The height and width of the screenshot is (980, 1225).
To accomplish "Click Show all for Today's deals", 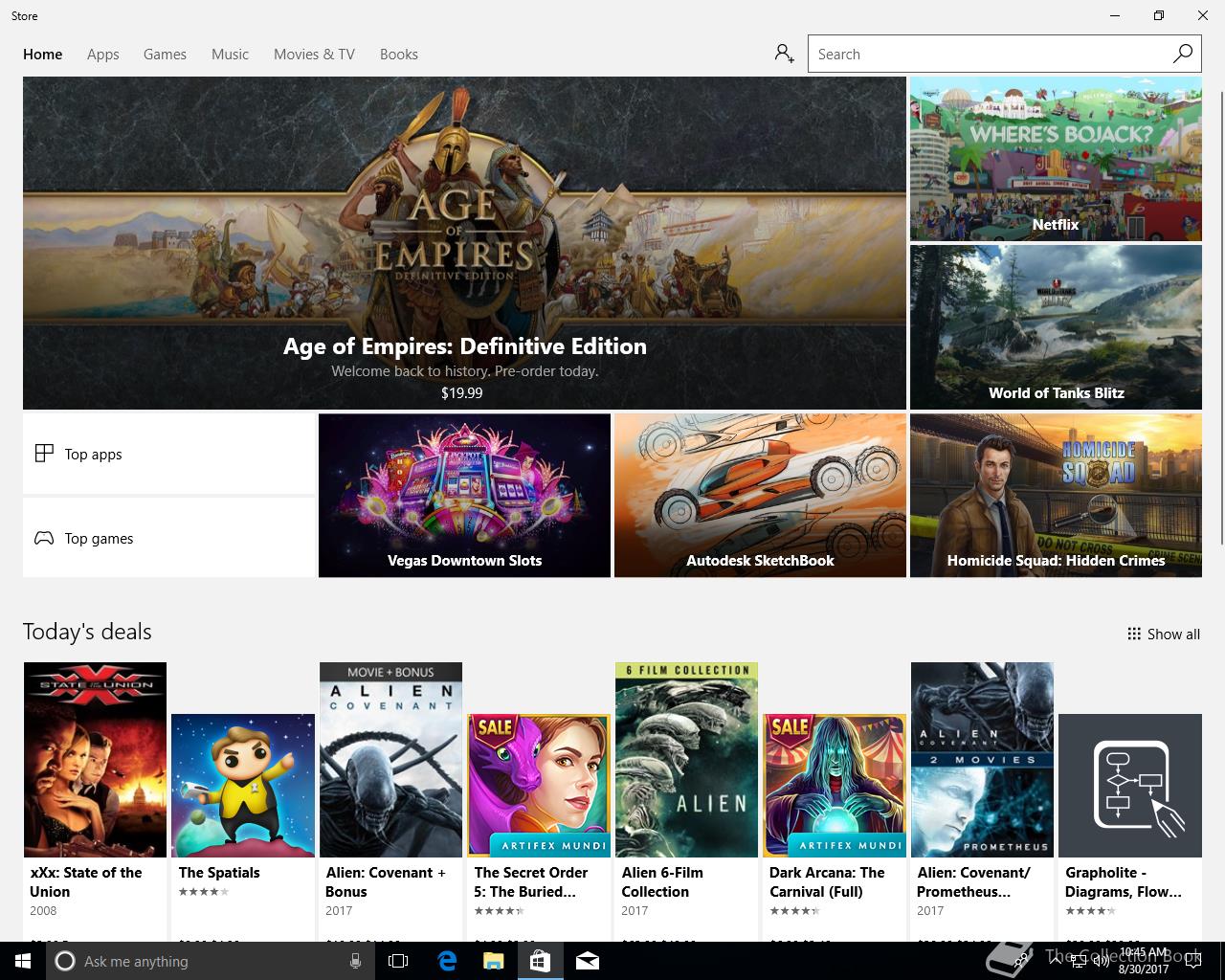I will [1164, 634].
